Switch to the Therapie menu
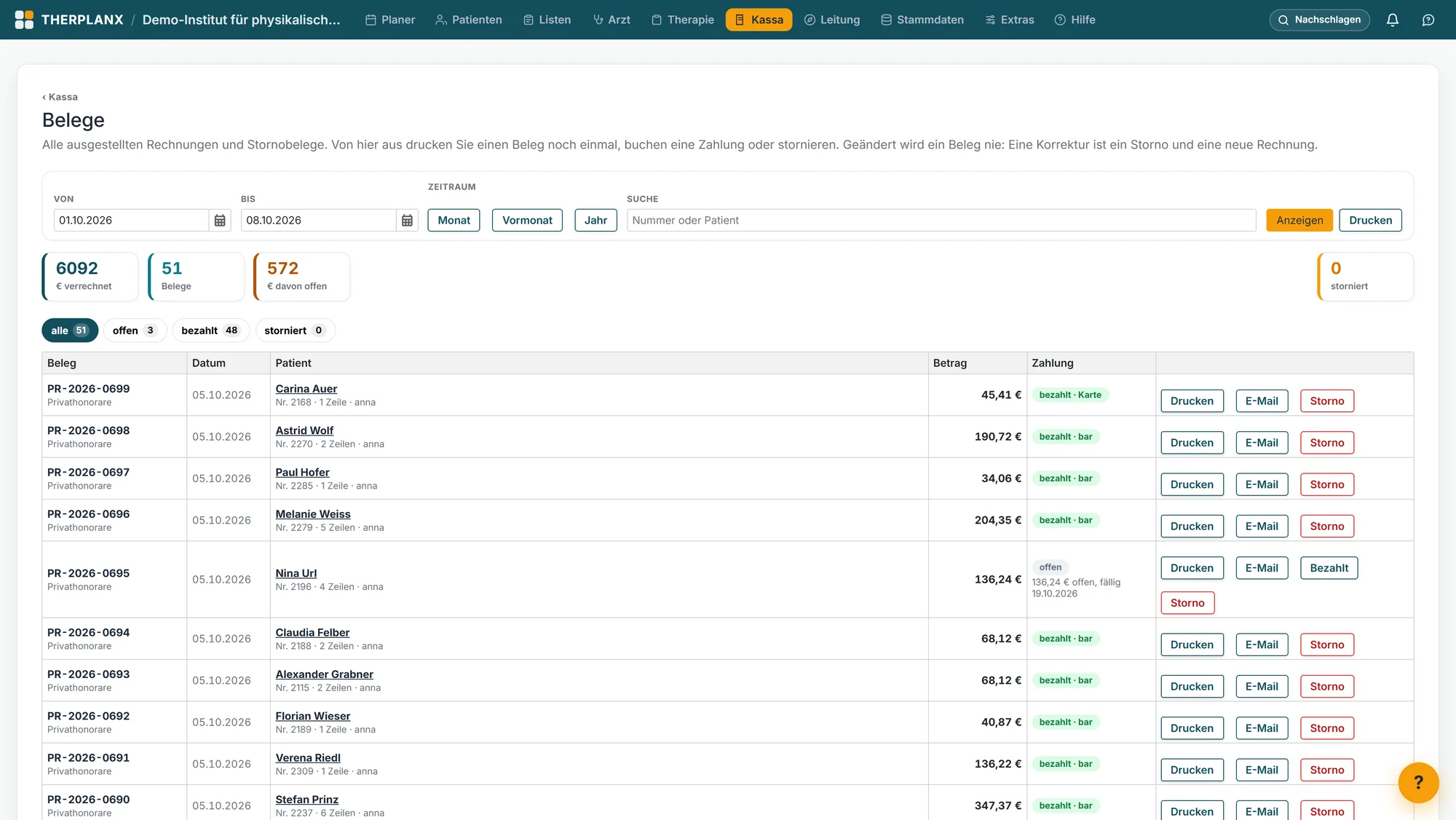Screen dimensions: 1456x820 [683, 20]
